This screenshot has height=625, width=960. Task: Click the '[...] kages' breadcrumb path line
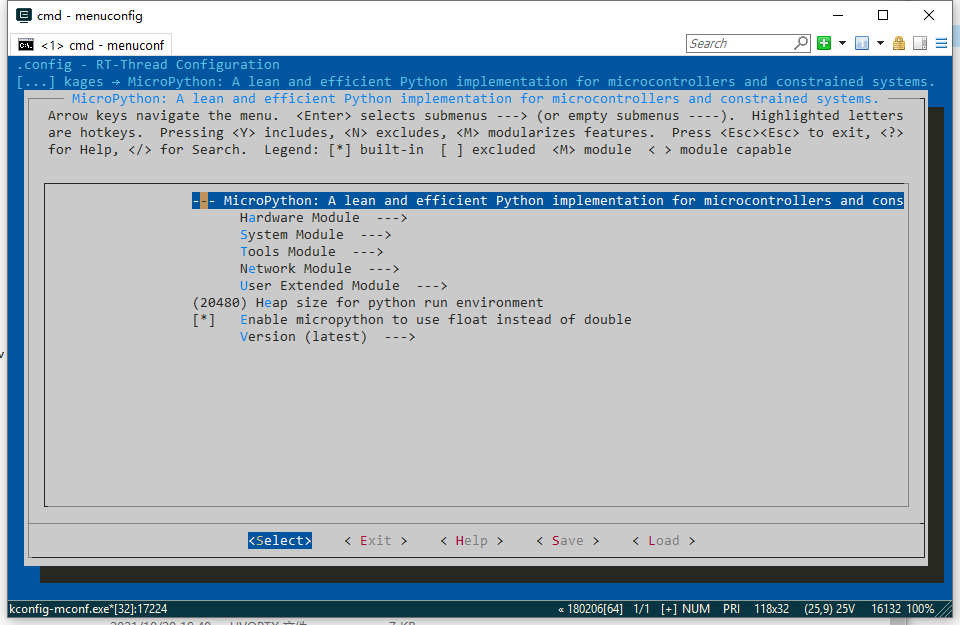(476, 82)
